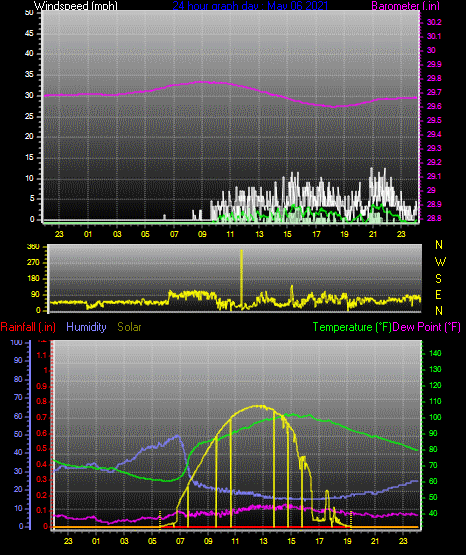Viewport: 466px width, 555px height.
Task: Select "270" on the wind direction axis
Action: click(x=33, y=263)
